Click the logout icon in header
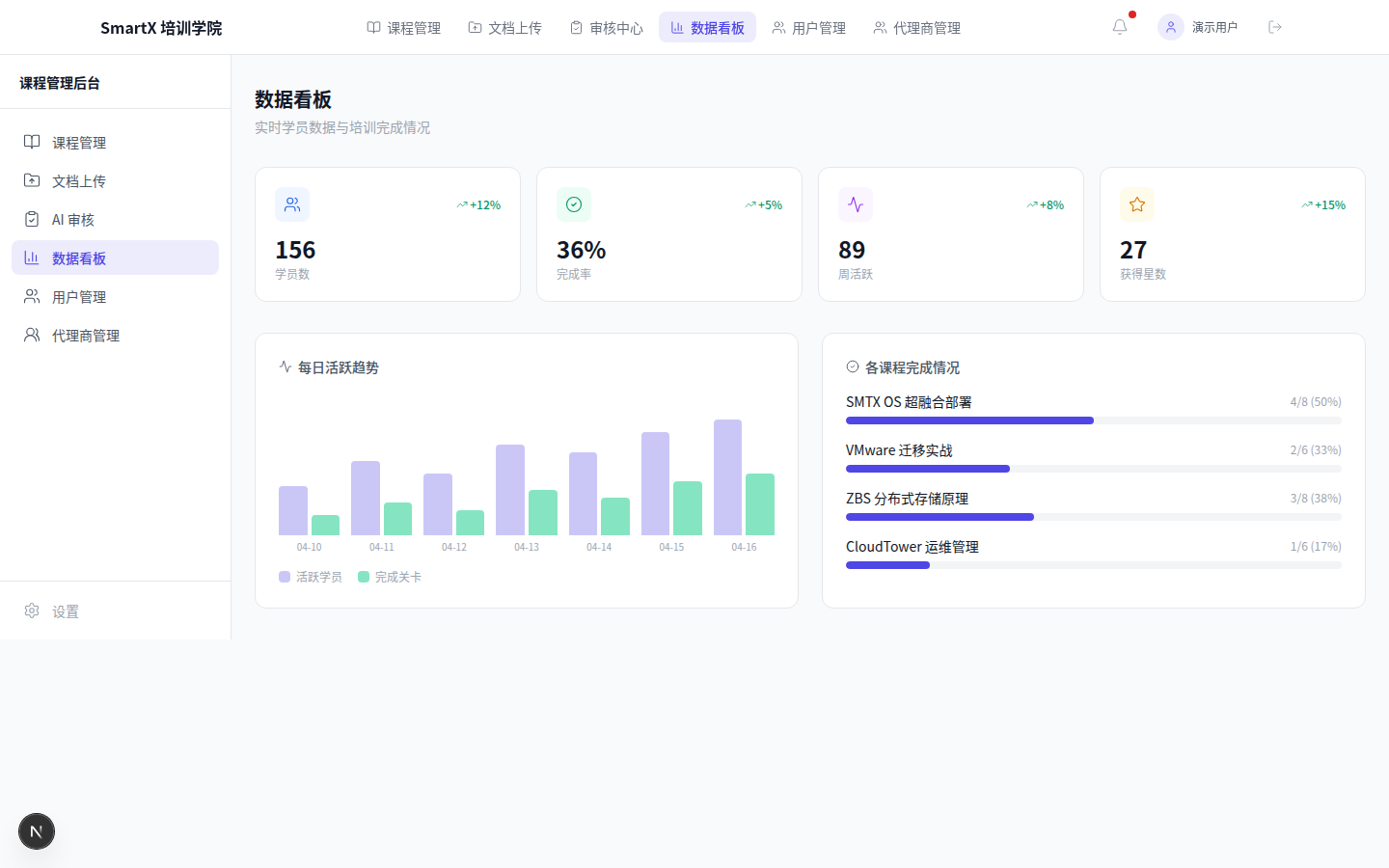The height and width of the screenshot is (868, 1389). pyautogui.click(x=1275, y=27)
